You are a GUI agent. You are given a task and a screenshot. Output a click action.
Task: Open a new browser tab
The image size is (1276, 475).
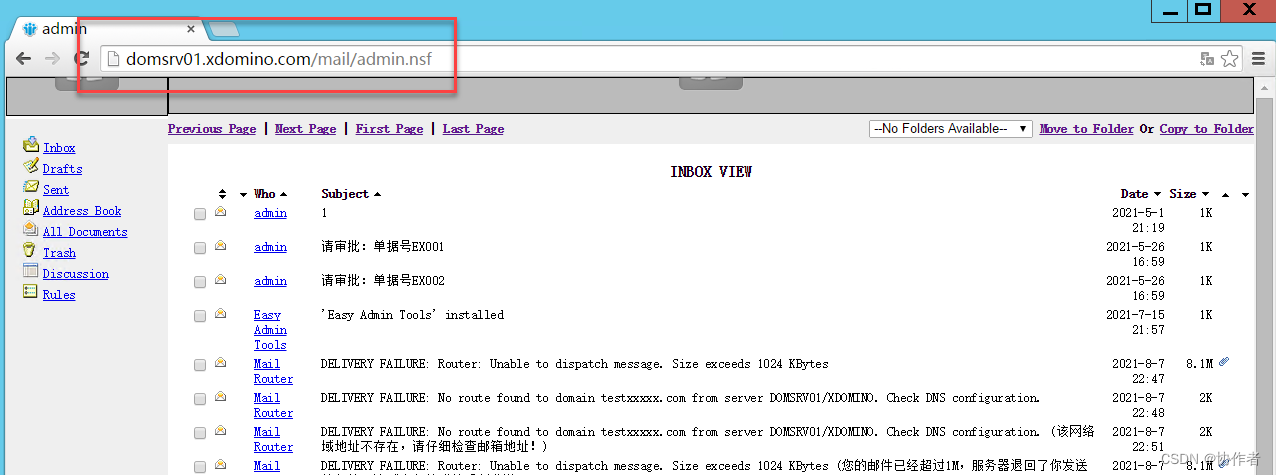224,30
